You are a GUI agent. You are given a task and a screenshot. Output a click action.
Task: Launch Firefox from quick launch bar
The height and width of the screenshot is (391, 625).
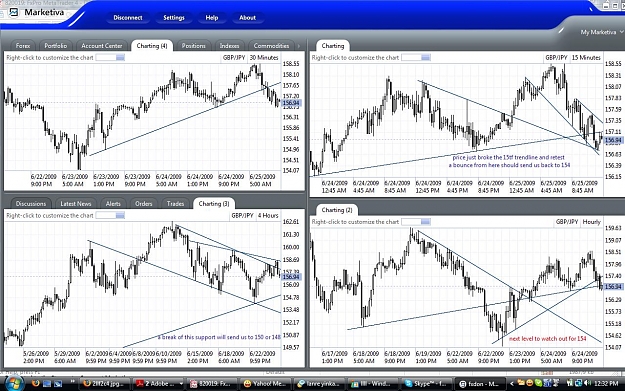click(x=35, y=383)
